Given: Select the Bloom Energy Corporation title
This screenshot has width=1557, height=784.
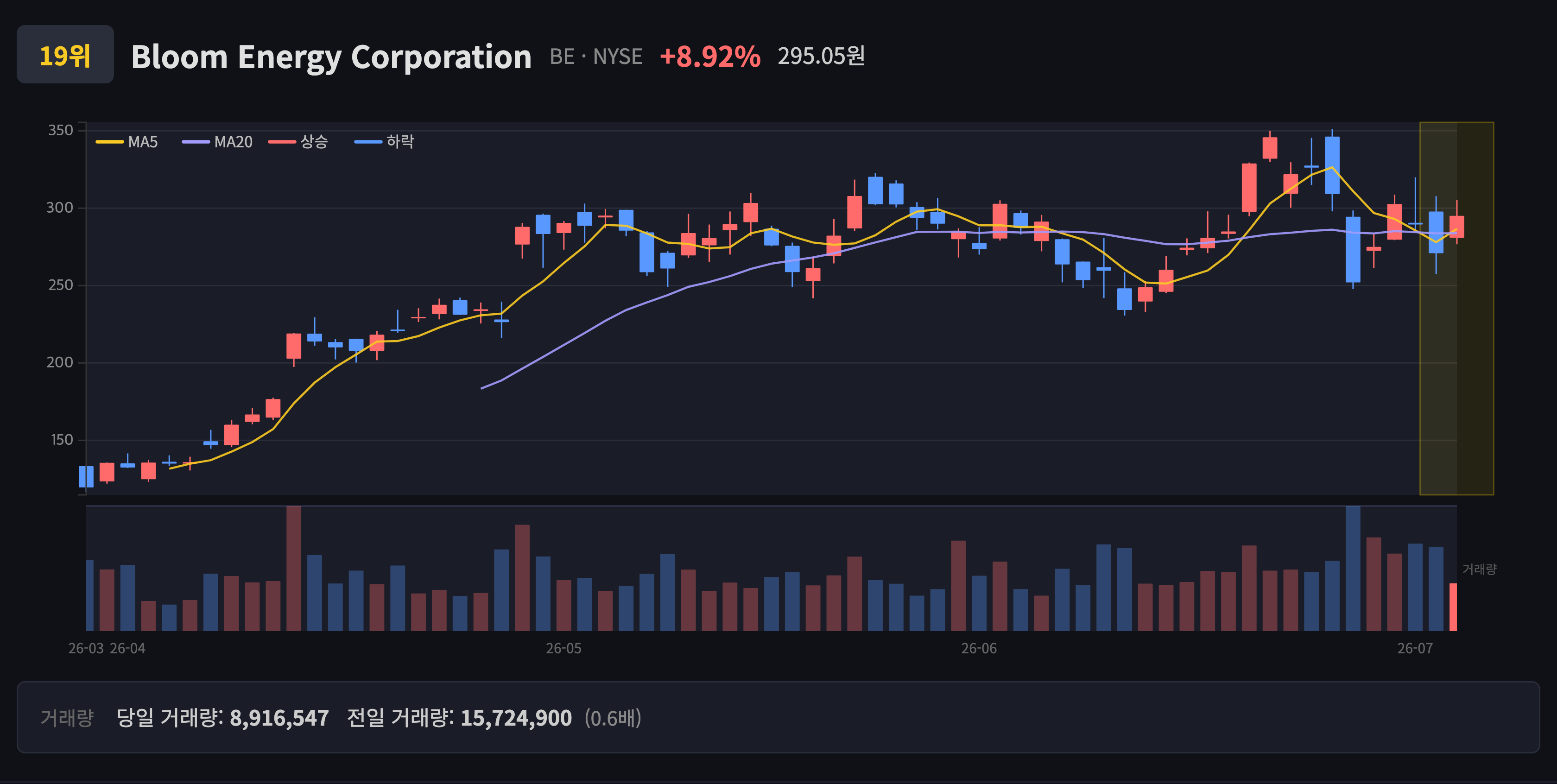Looking at the screenshot, I should pyautogui.click(x=331, y=57).
